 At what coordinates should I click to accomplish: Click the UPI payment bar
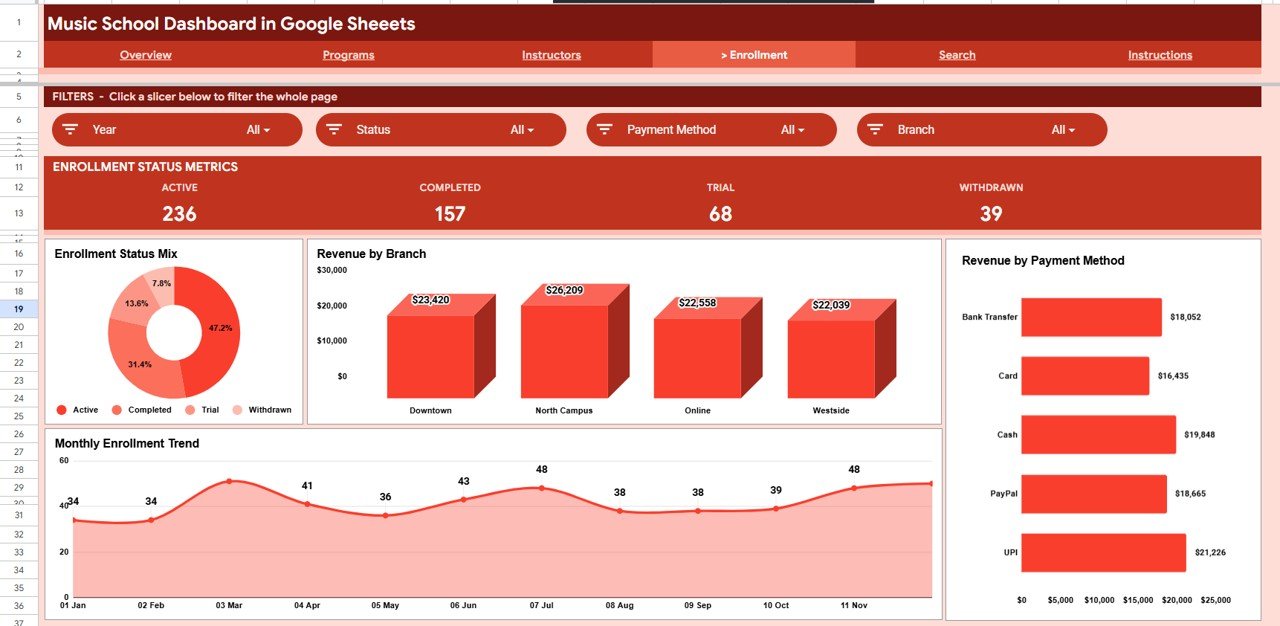tap(1104, 553)
